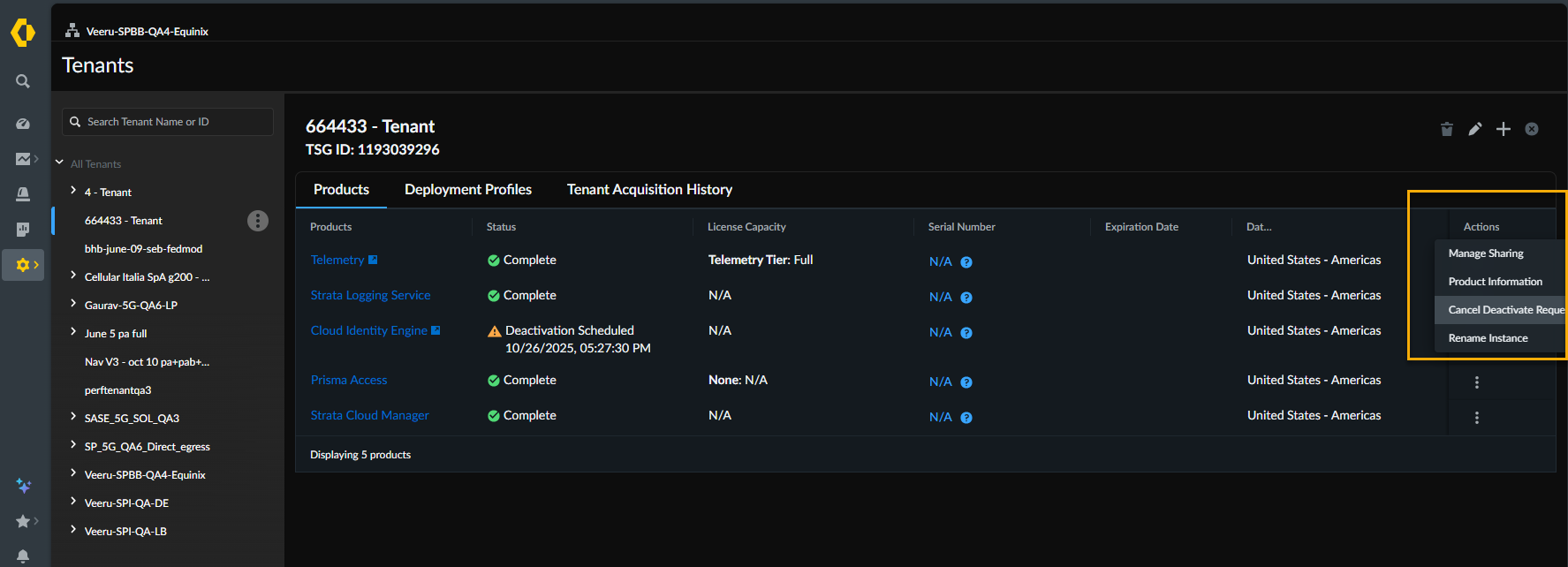Click the circled X close icon
This screenshot has width=1568, height=567.
coord(1532,130)
